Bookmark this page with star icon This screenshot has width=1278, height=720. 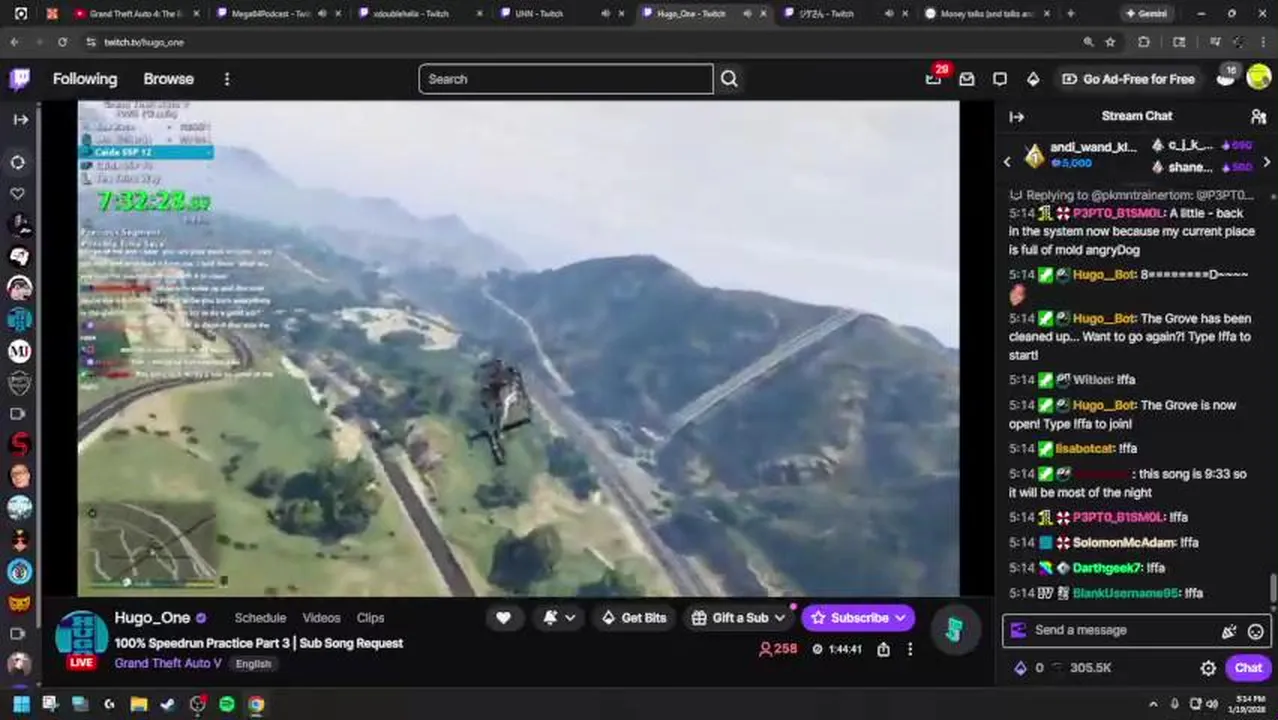tap(1110, 42)
